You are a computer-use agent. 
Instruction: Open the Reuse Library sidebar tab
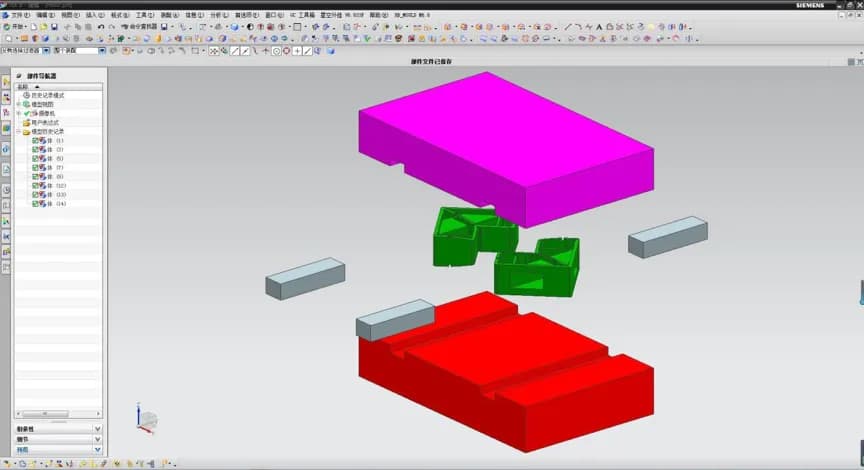pos(6,128)
